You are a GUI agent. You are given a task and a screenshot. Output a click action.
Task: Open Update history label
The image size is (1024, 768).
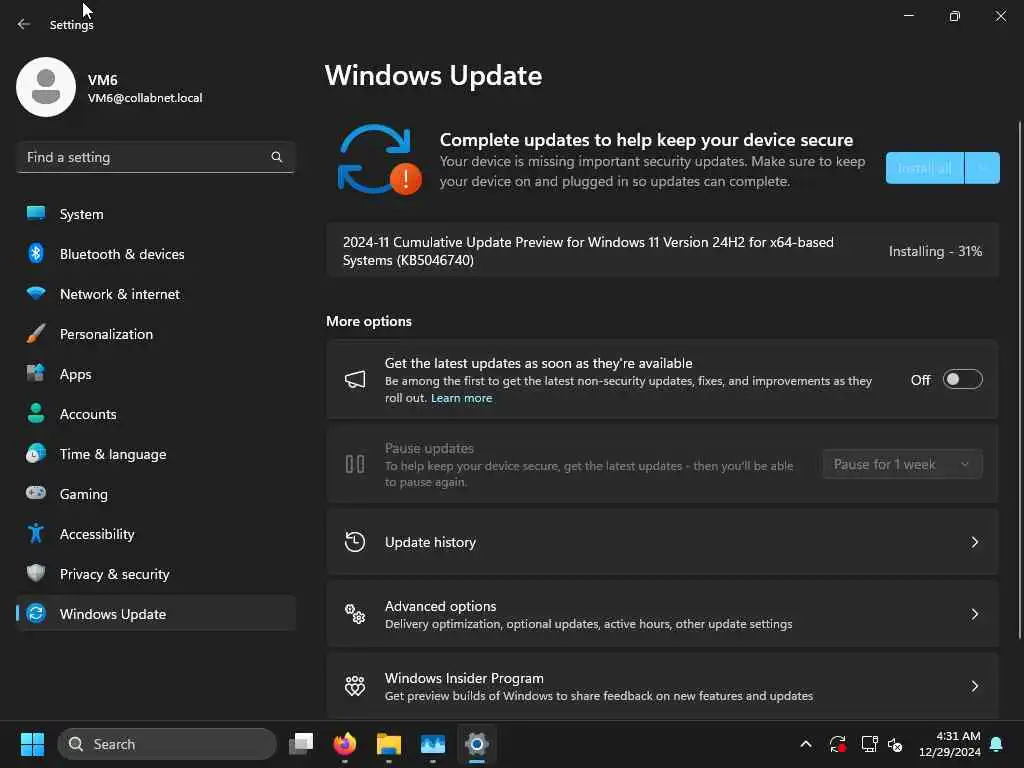click(430, 542)
